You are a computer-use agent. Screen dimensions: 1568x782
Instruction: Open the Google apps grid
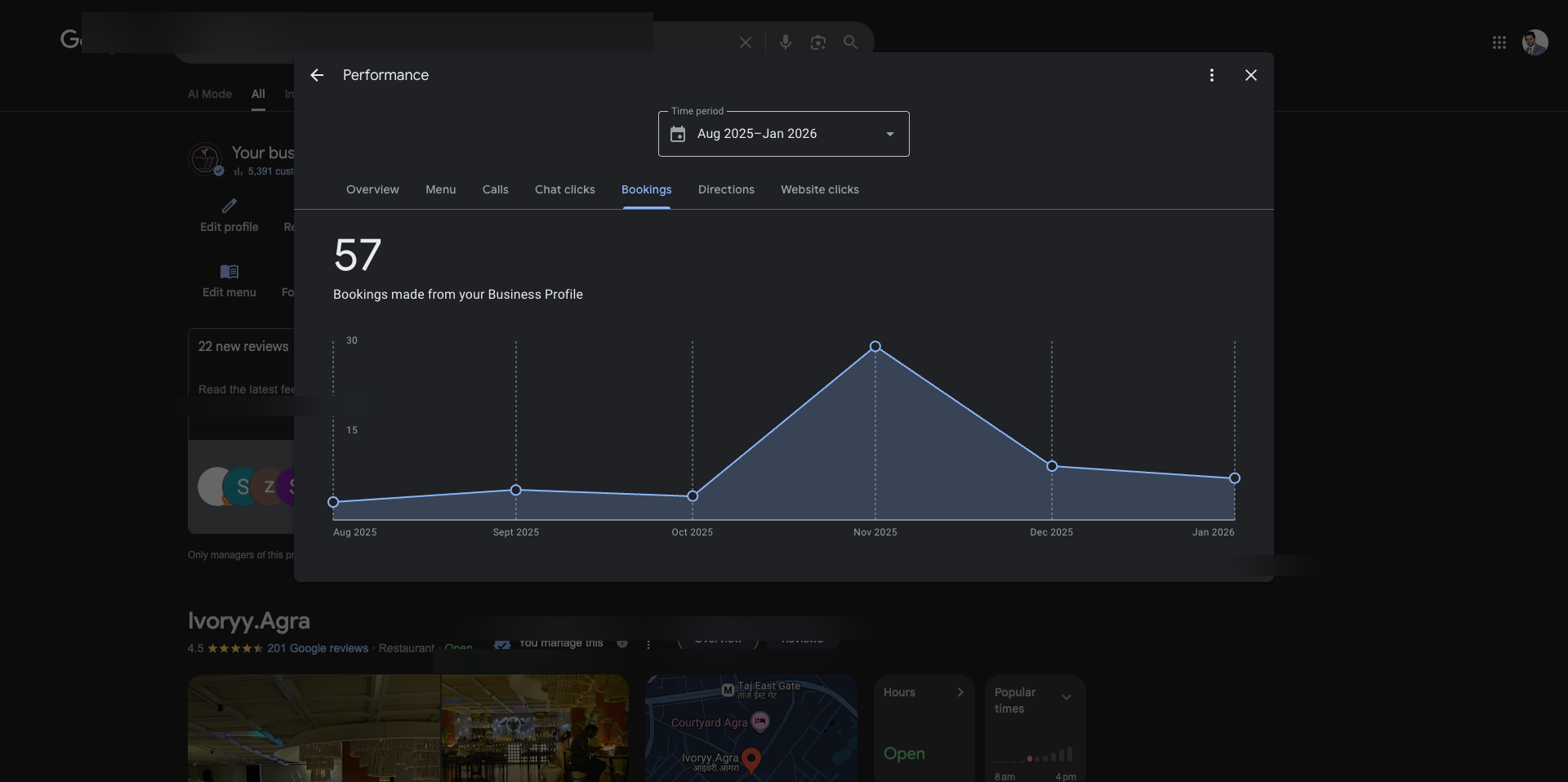tap(1499, 42)
